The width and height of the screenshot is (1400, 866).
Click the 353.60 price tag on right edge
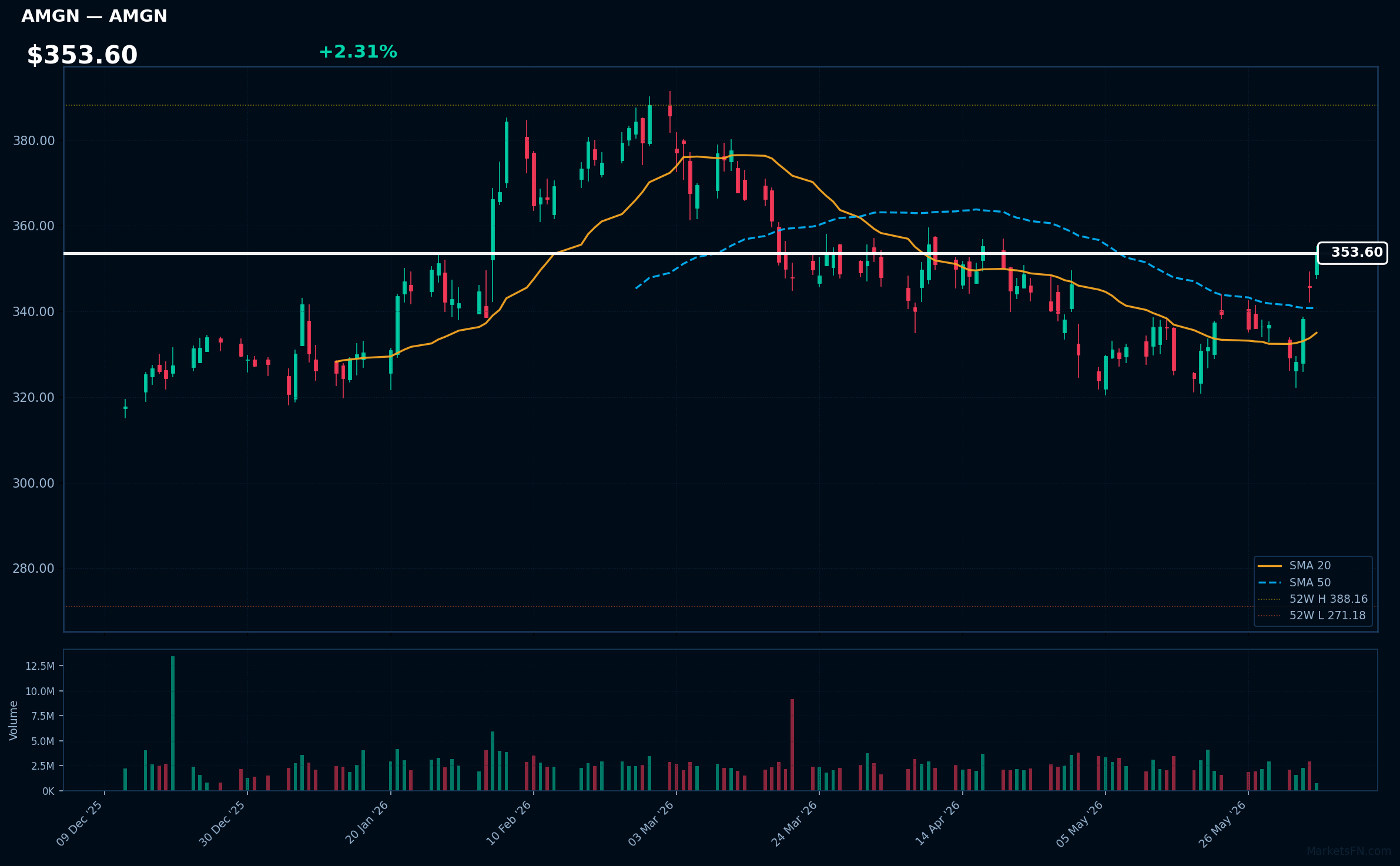coord(1352,253)
